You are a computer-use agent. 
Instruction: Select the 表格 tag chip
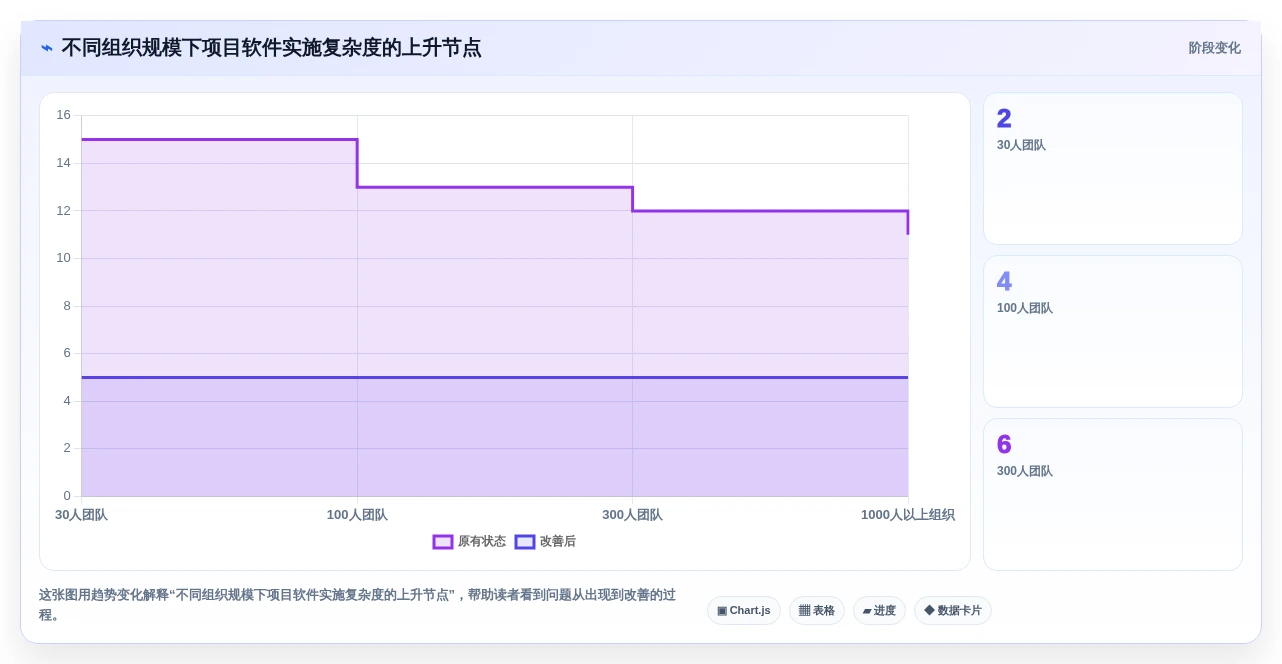click(x=817, y=611)
